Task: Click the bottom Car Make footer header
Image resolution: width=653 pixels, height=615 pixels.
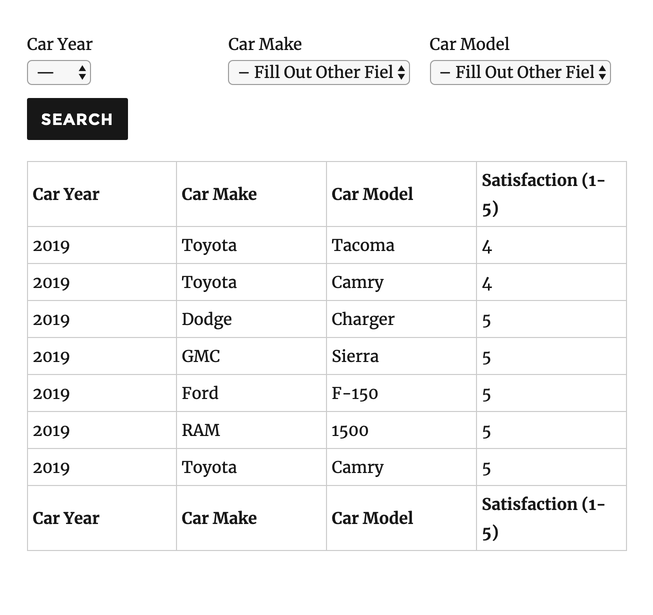Action: pyautogui.click(x=252, y=518)
